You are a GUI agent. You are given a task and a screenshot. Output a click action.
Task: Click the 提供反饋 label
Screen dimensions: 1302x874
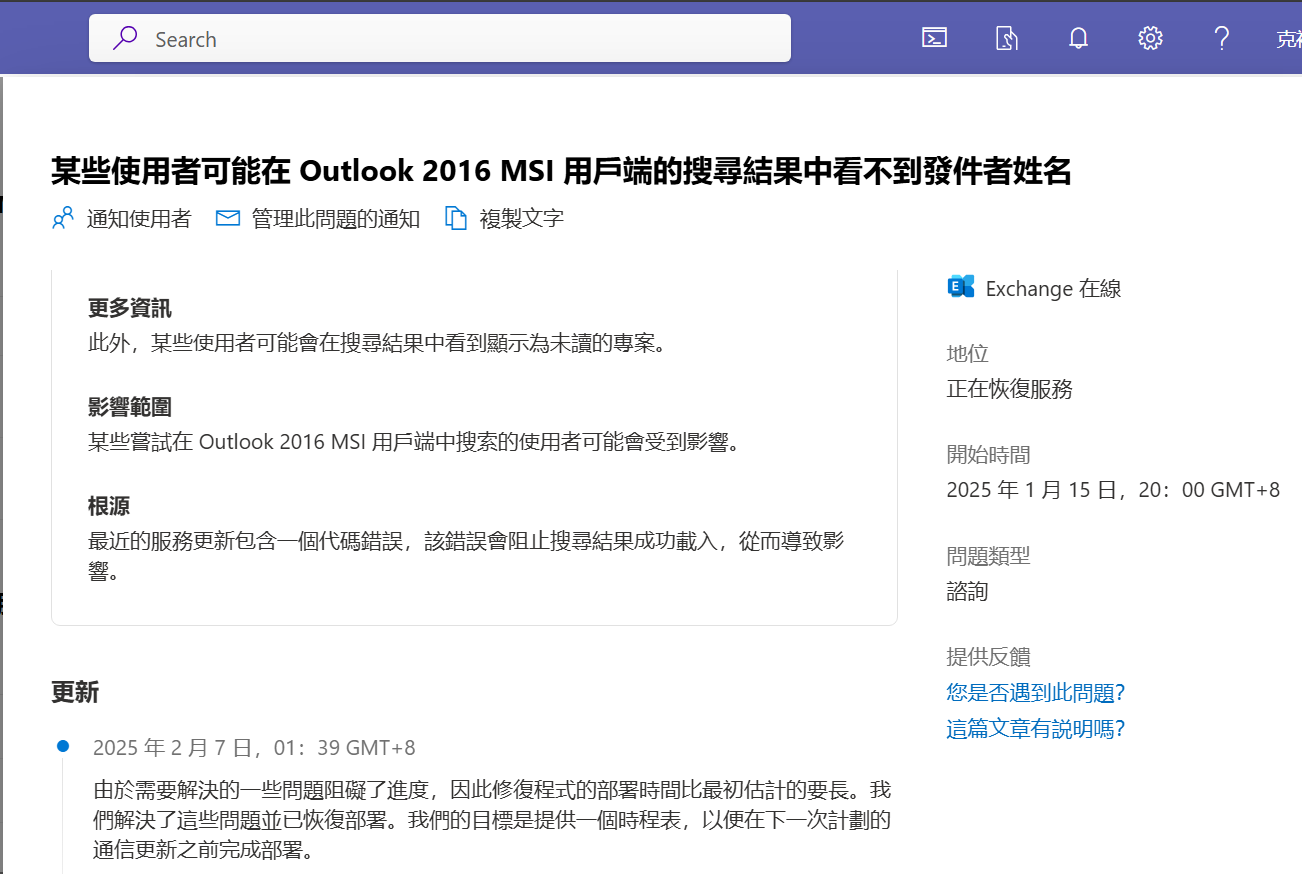click(x=988, y=656)
